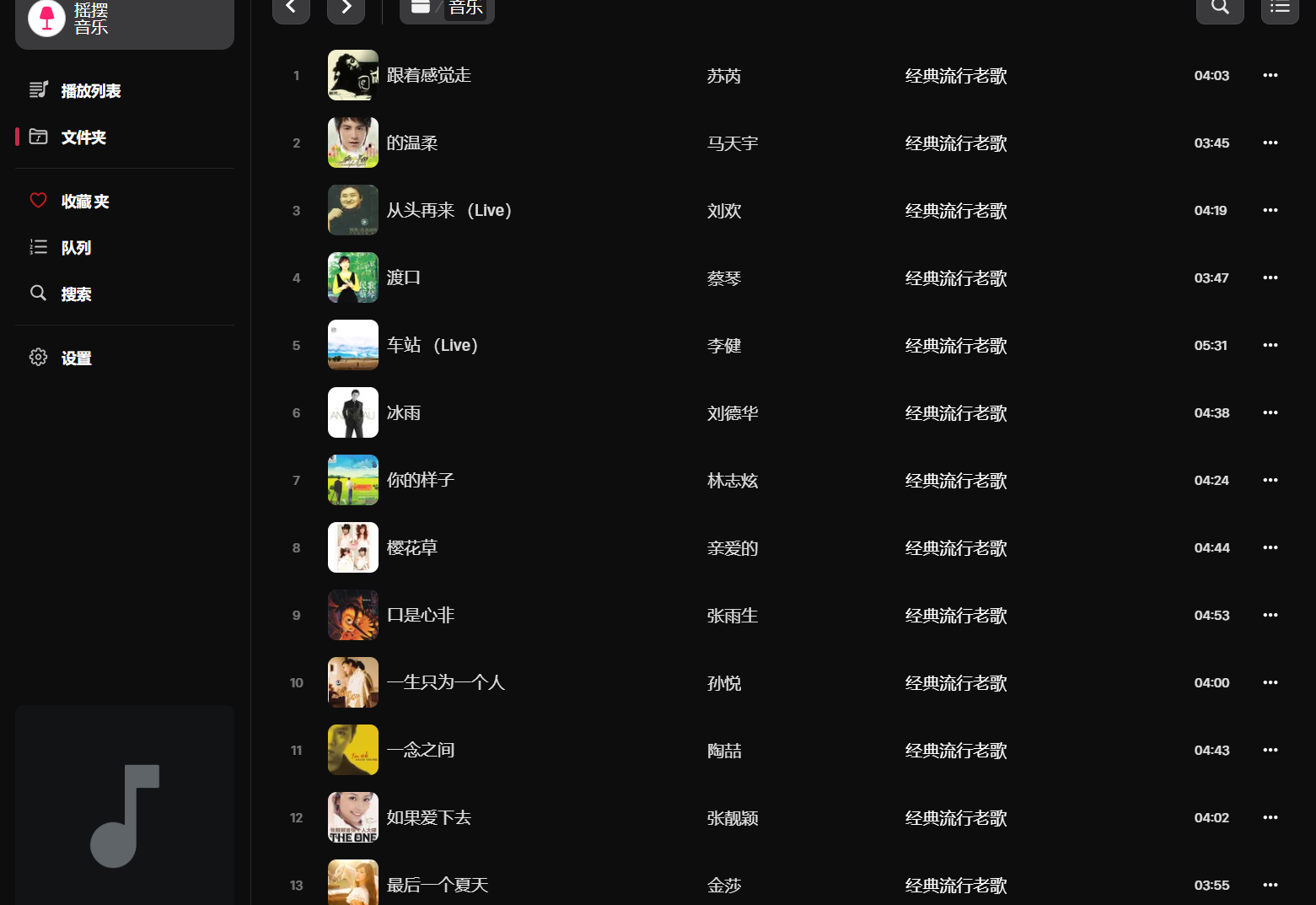1316x905 pixels.
Task: Click the album link 经典流行老歌 for 渡口
Action: (x=956, y=278)
